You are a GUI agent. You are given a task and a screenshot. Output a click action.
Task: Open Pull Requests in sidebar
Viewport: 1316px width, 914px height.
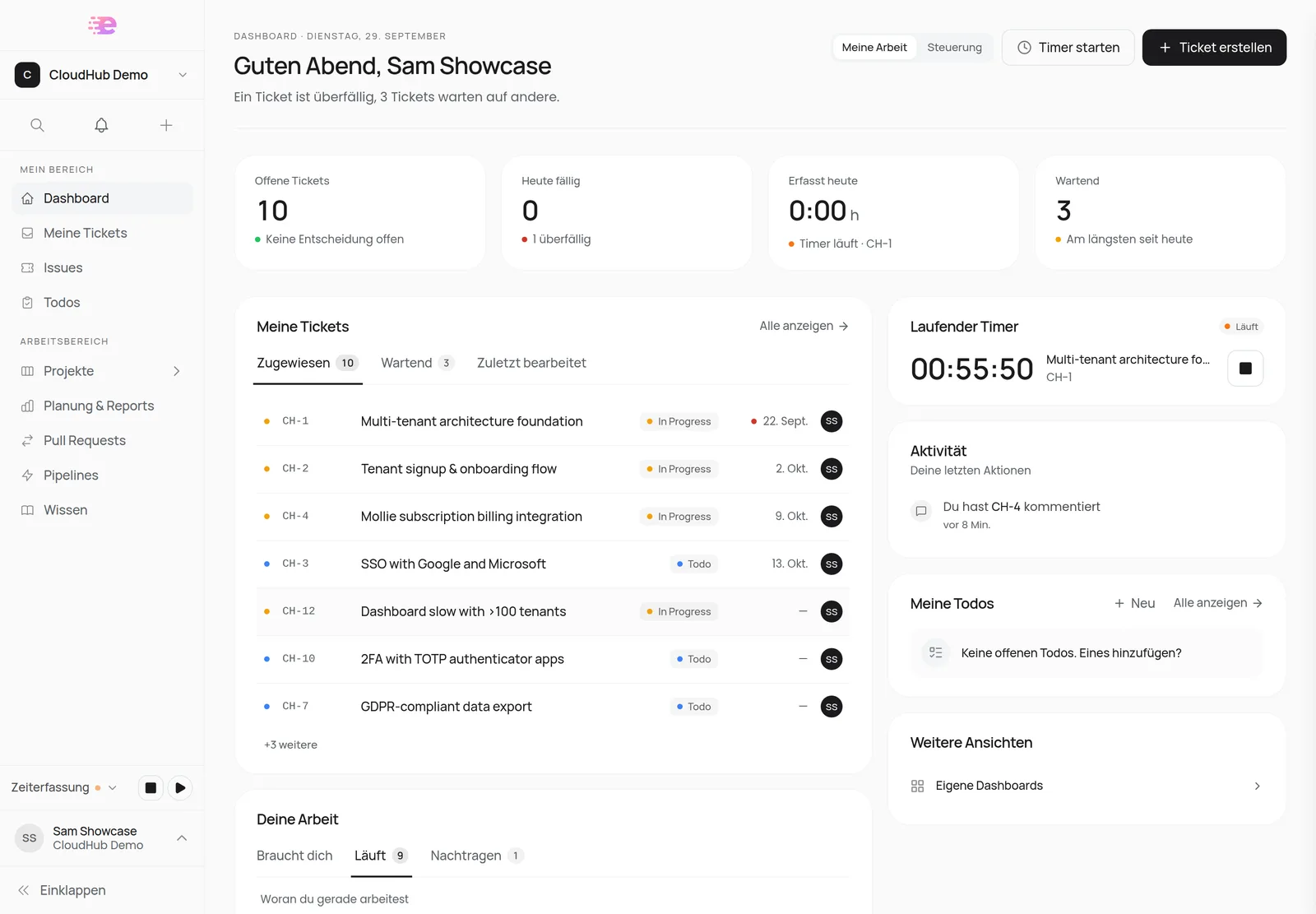coord(102,440)
